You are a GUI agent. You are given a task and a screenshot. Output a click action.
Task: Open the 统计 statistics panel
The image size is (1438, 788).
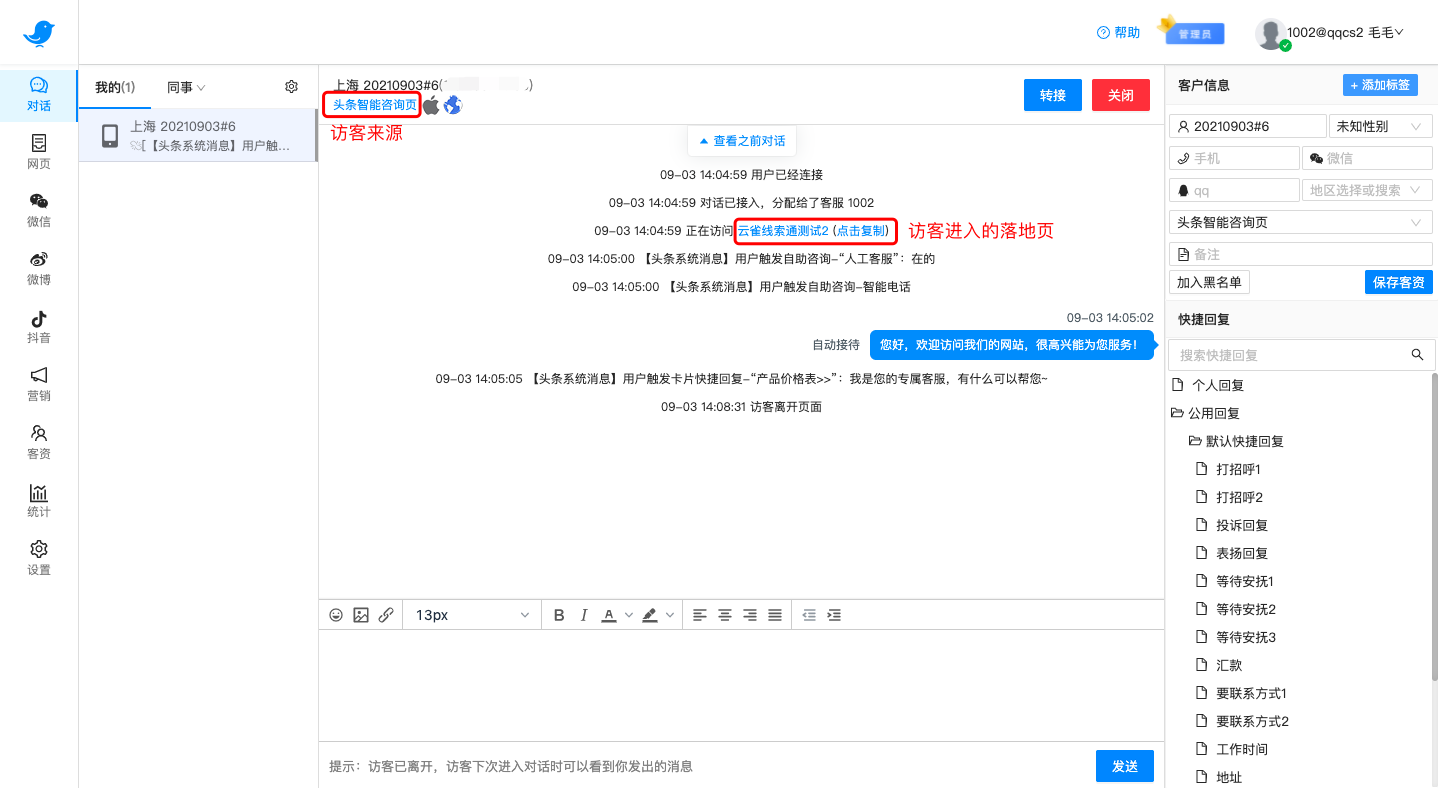[38, 500]
